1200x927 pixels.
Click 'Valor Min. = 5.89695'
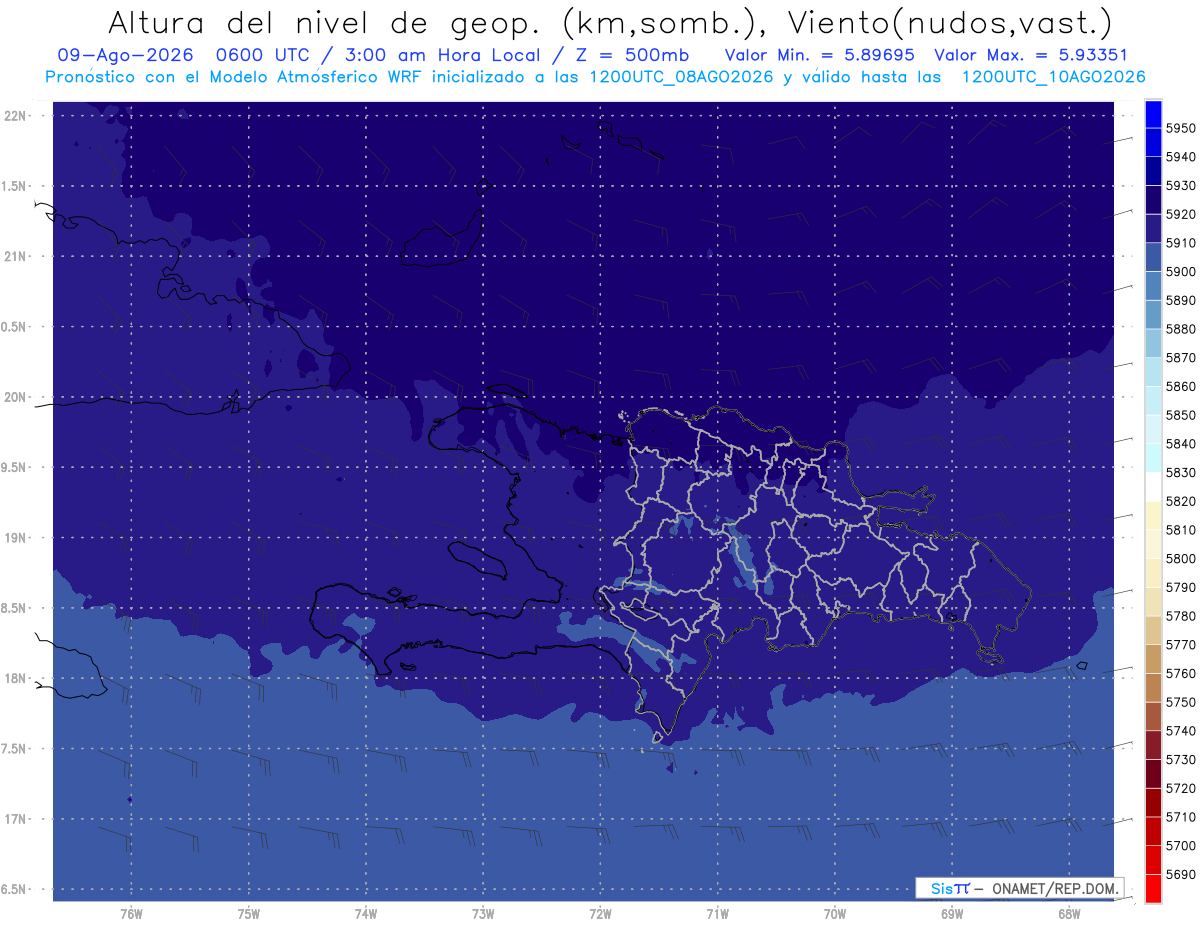[819, 55]
